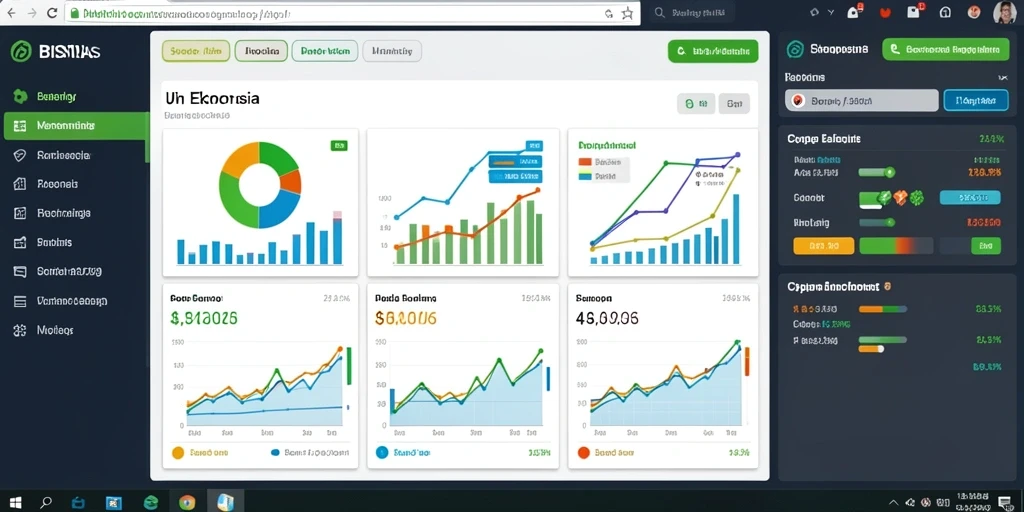Open Windows Start menu from the taskbar
Viewport: 1024px width, 512px height.
16,502
